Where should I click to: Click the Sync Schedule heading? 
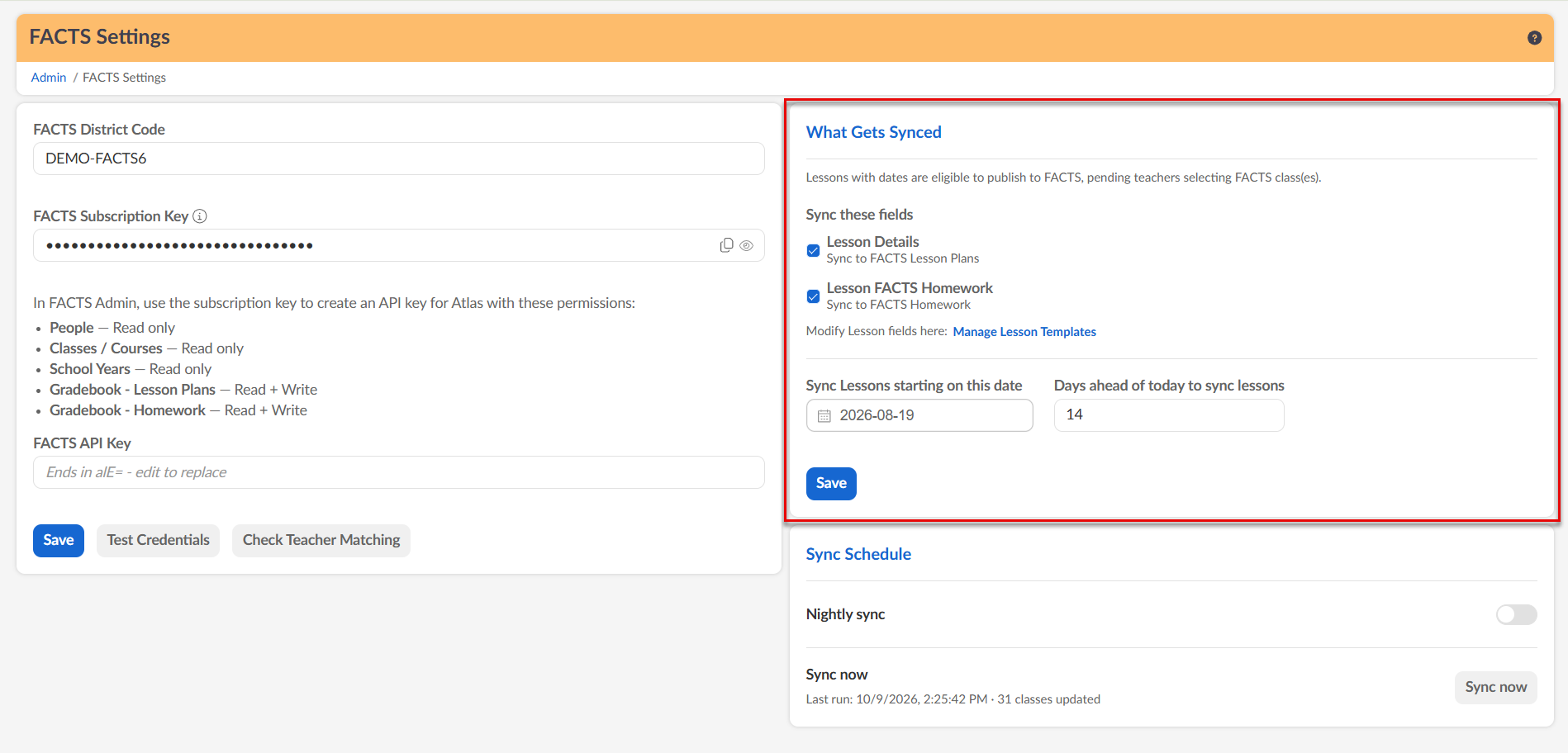coord(858,554)
